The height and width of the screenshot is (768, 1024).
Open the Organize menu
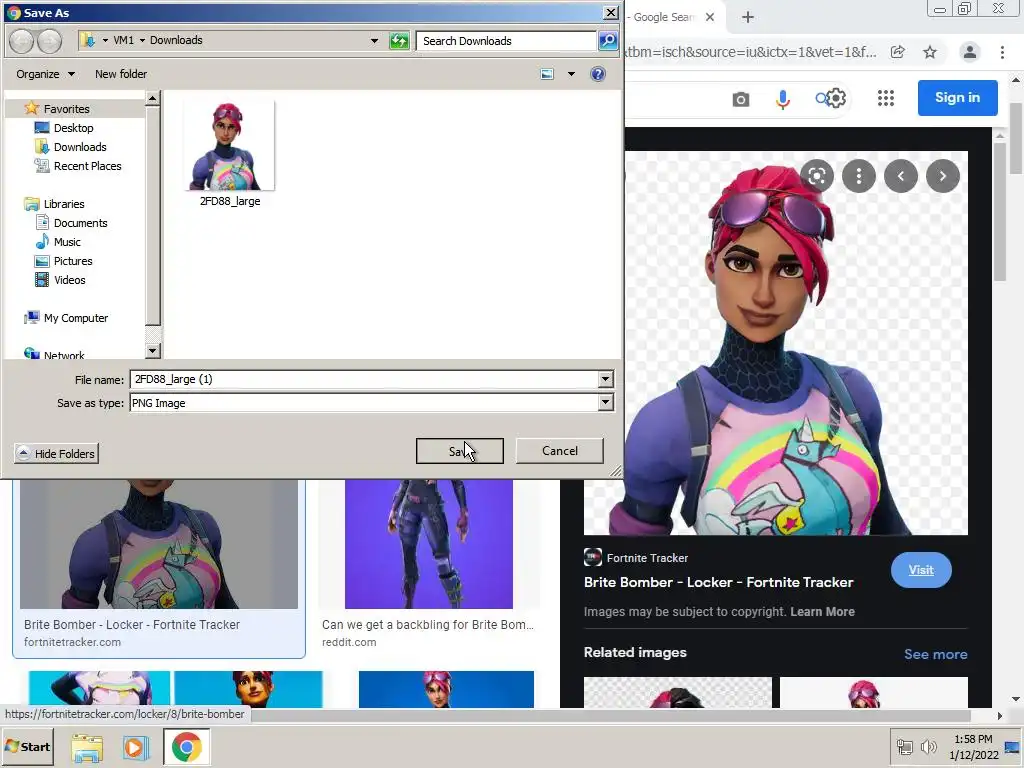tap(45, 74)
